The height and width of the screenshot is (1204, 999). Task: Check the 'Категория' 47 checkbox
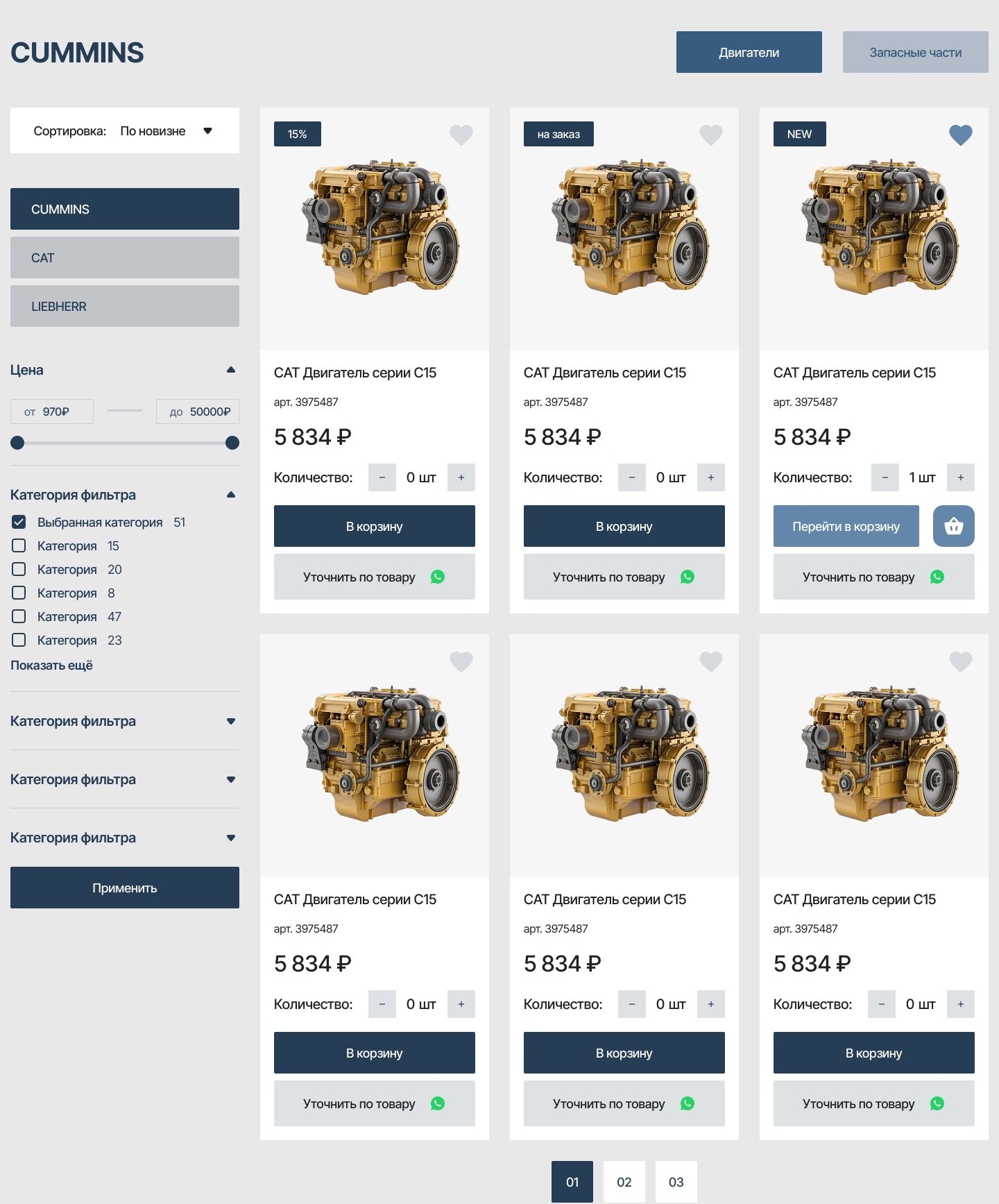[x=19, y=616]
